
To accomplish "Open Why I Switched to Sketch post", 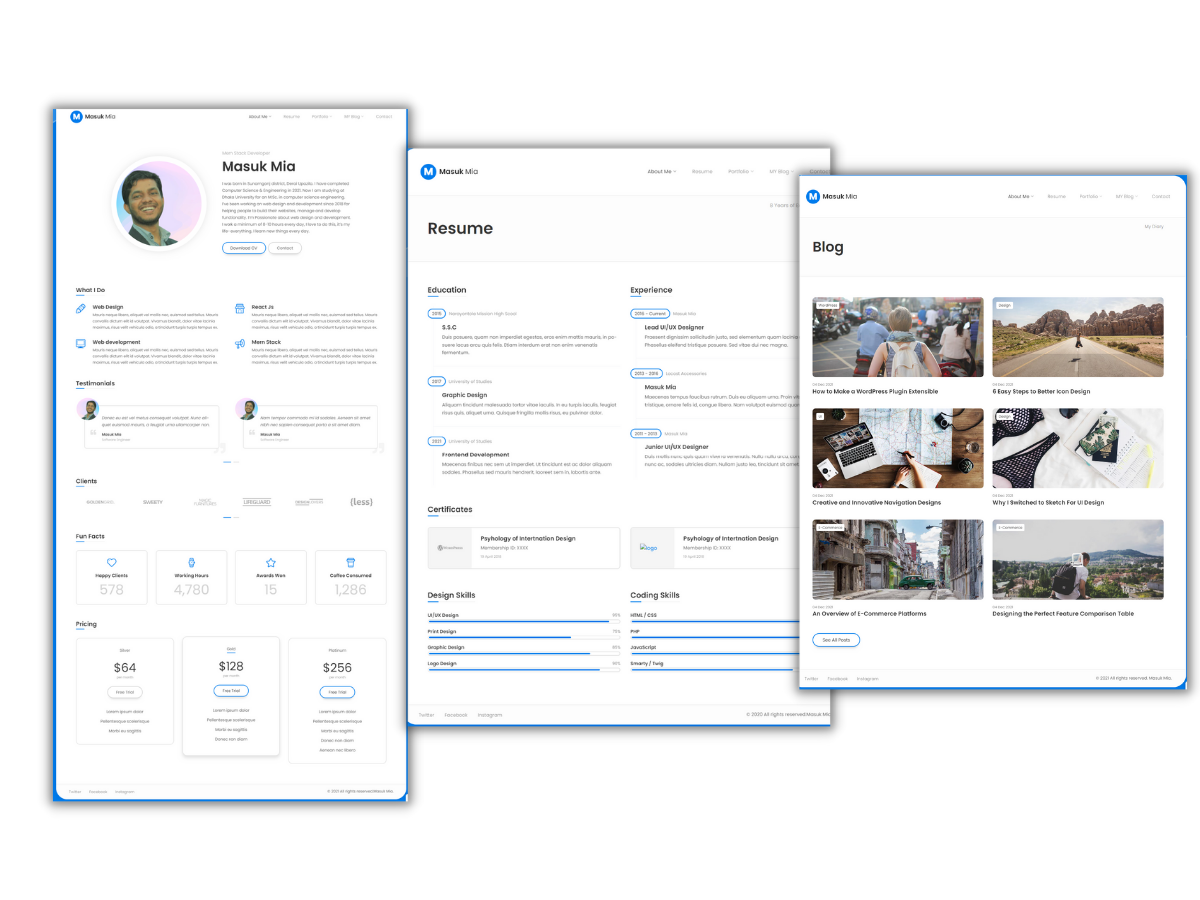I will coord(1048,503).
